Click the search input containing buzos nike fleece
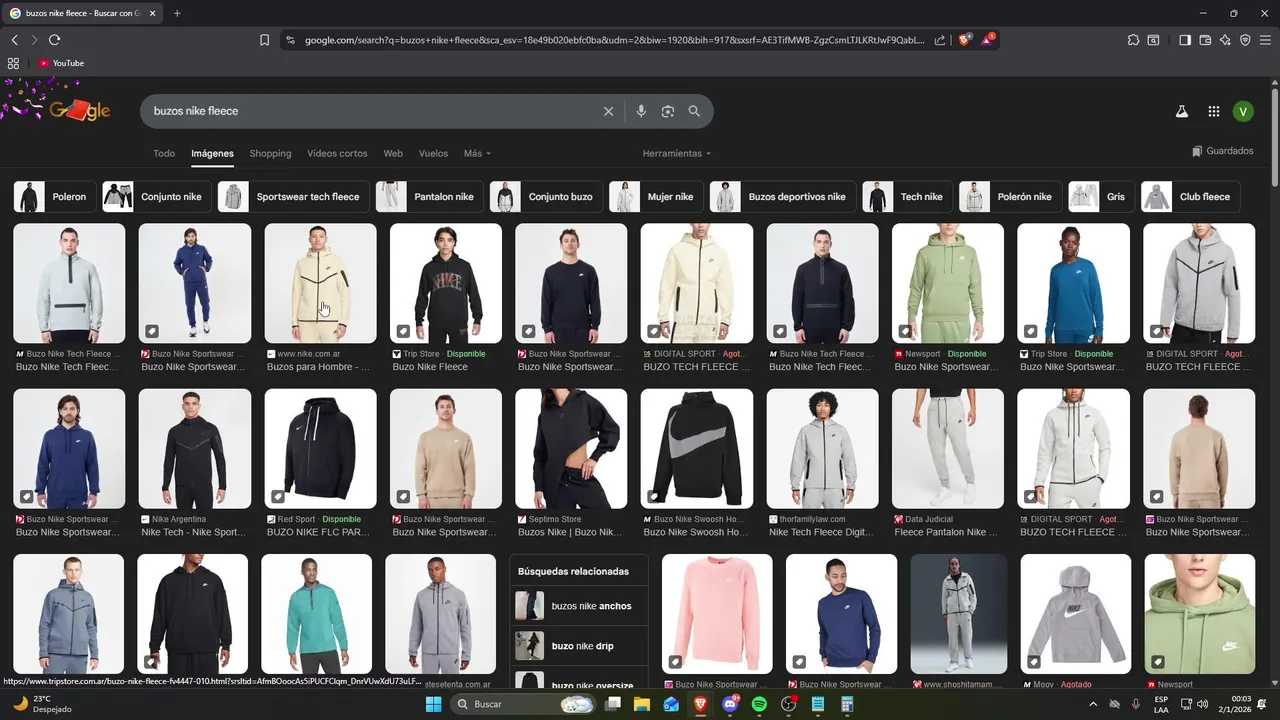The image size is (1280, 720). coord(370,111)
